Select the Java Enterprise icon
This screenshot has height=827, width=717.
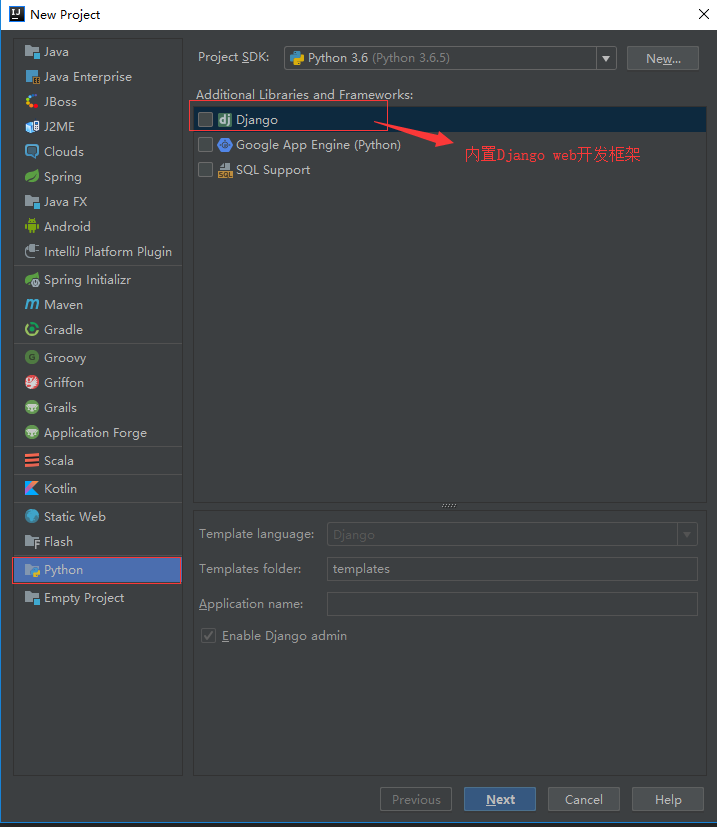tap(32, 77)
